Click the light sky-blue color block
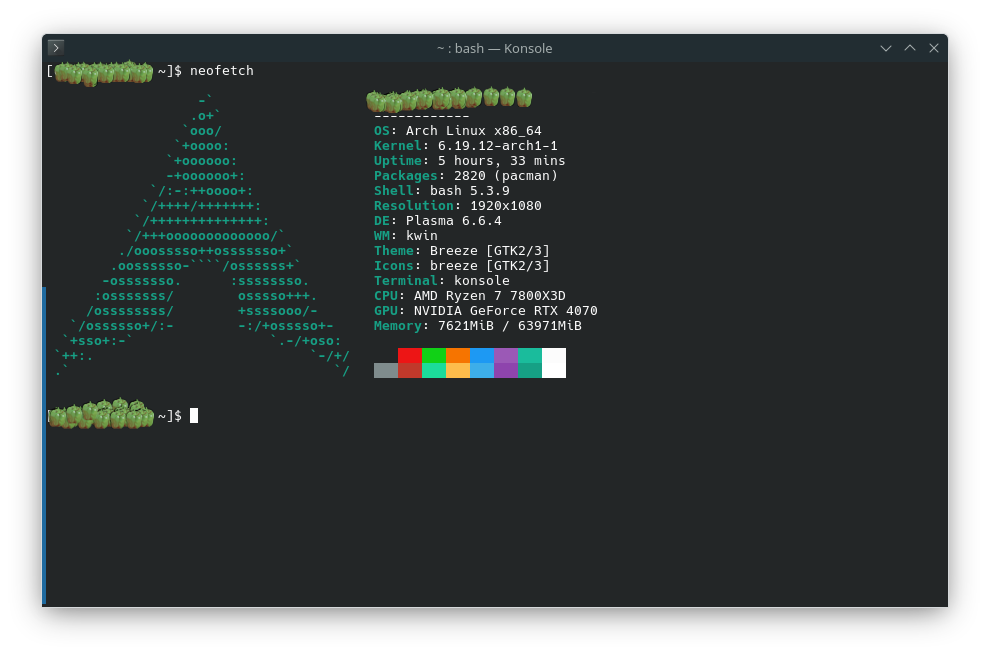Image resolution: width=990 pixels, height=657 pixels. (x=482, y=370)
